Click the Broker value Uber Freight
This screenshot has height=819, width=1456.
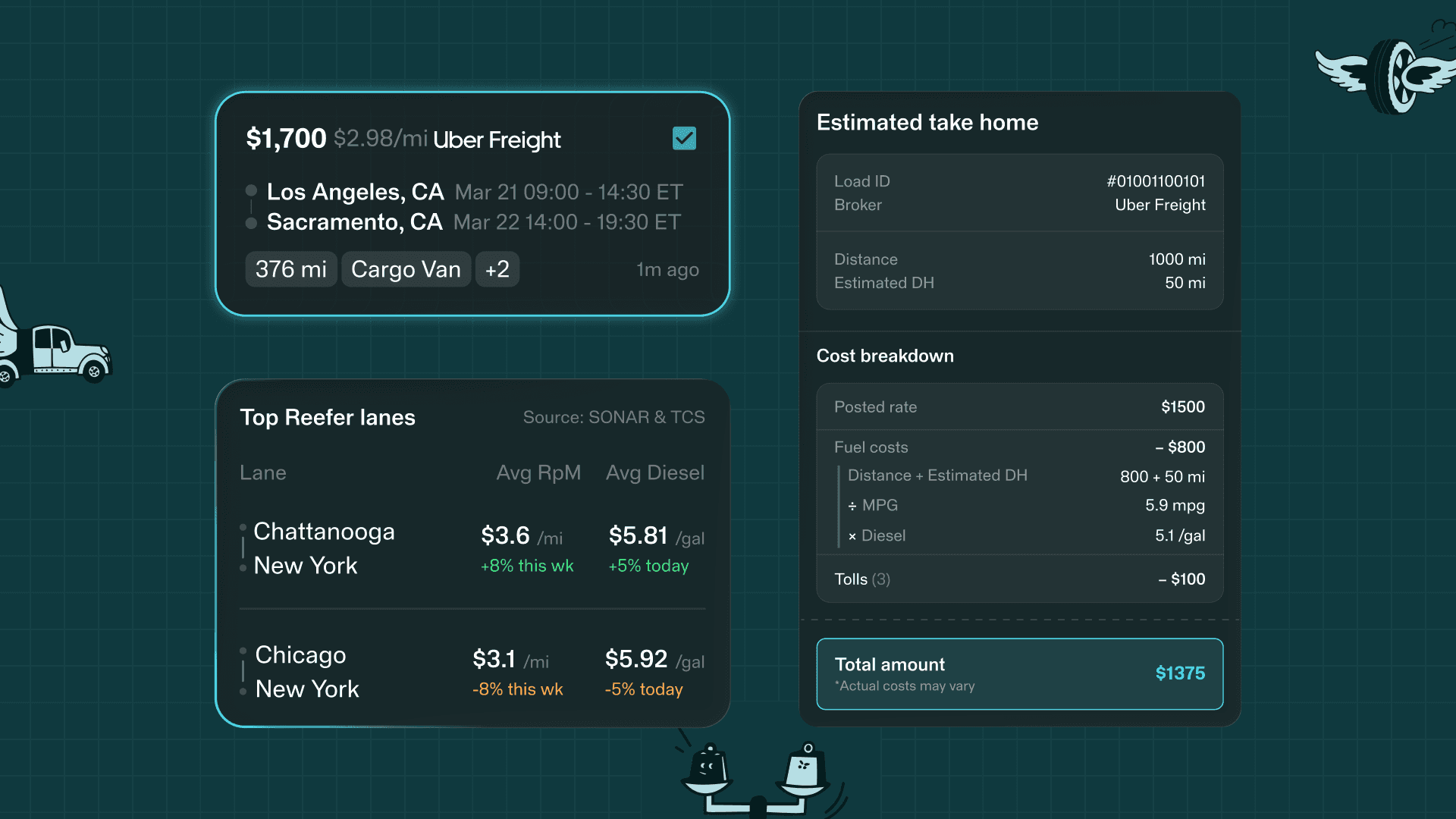click(x=1160, y=206)
